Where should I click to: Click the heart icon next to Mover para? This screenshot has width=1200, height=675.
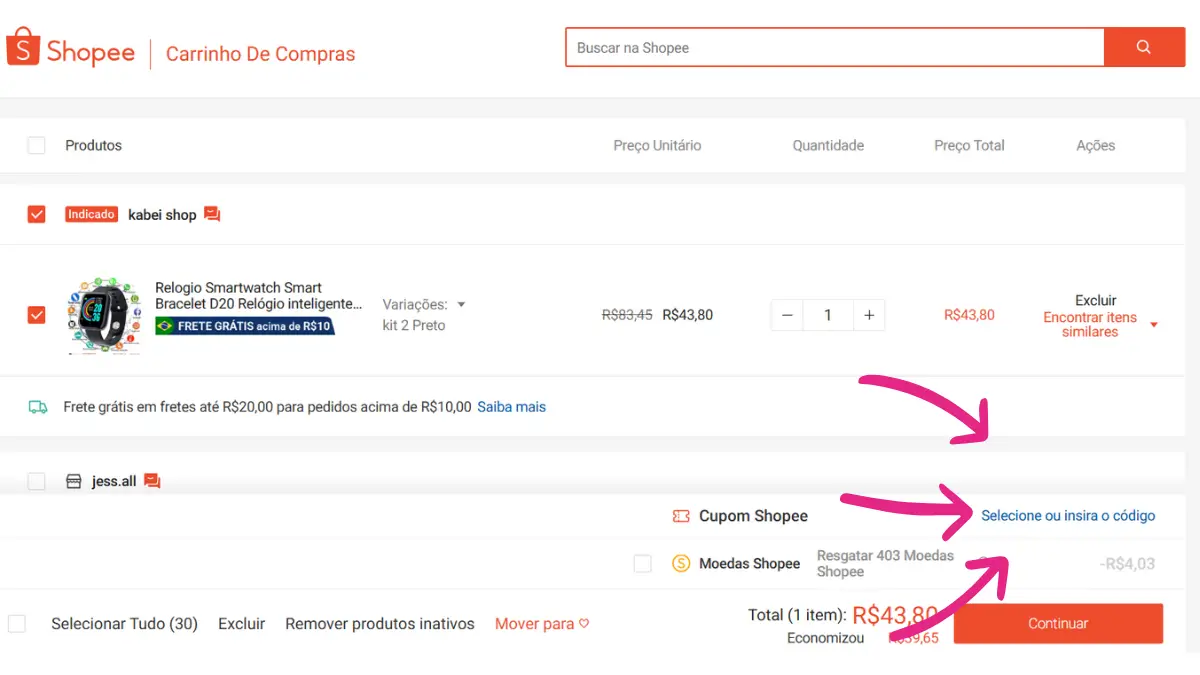point(584,623)
